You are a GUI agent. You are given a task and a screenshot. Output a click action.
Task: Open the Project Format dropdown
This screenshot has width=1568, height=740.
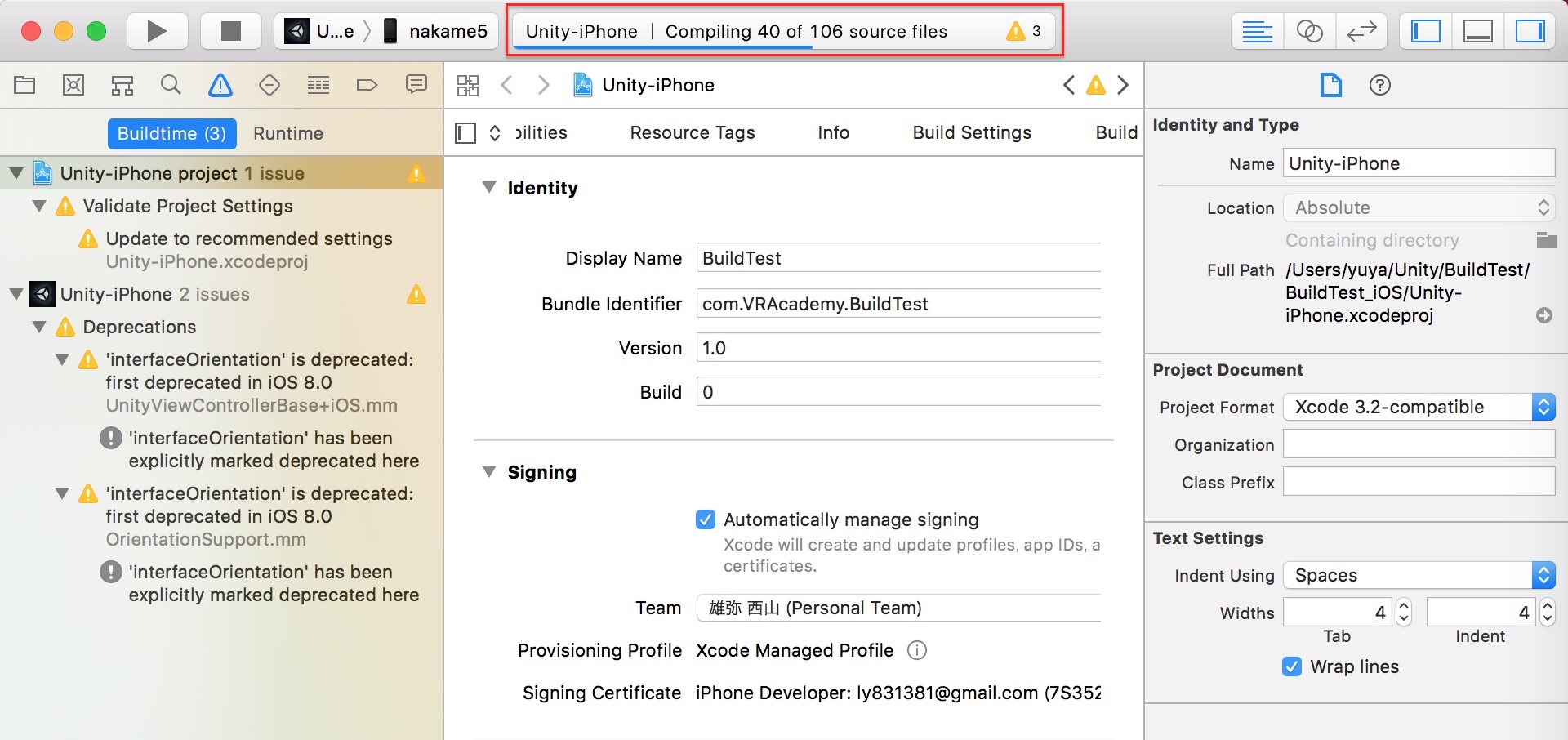point(1419,407)
